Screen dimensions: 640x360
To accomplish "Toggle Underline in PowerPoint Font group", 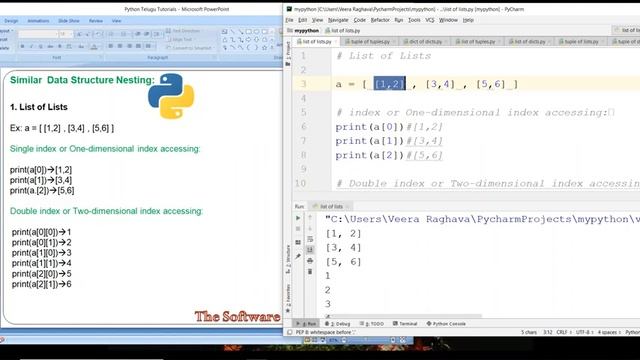I will tap(41, 47).
